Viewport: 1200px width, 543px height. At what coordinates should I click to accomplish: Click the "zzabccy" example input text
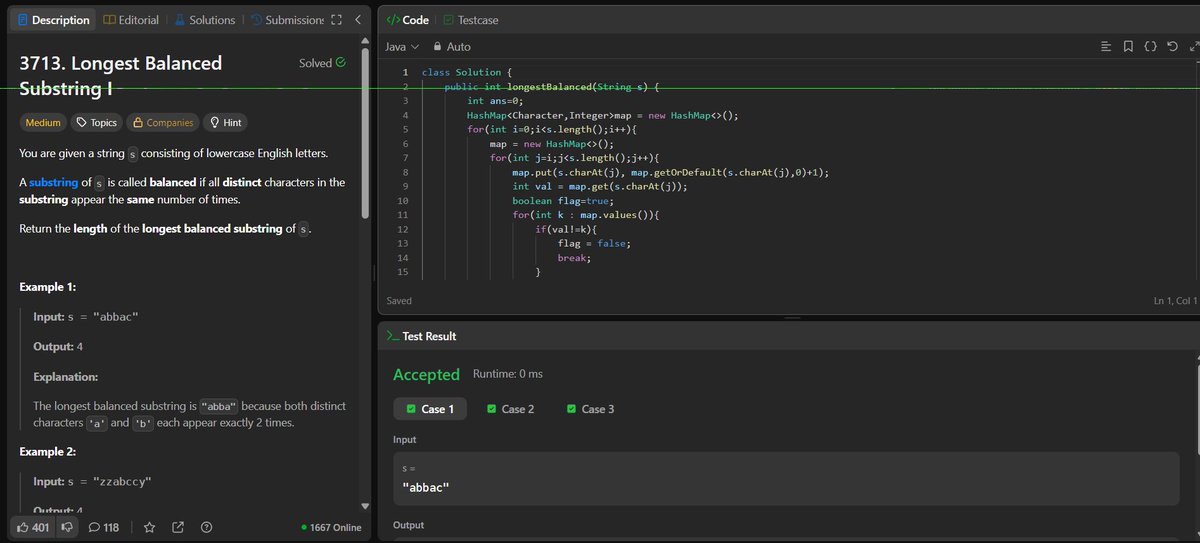pos(124,482)
